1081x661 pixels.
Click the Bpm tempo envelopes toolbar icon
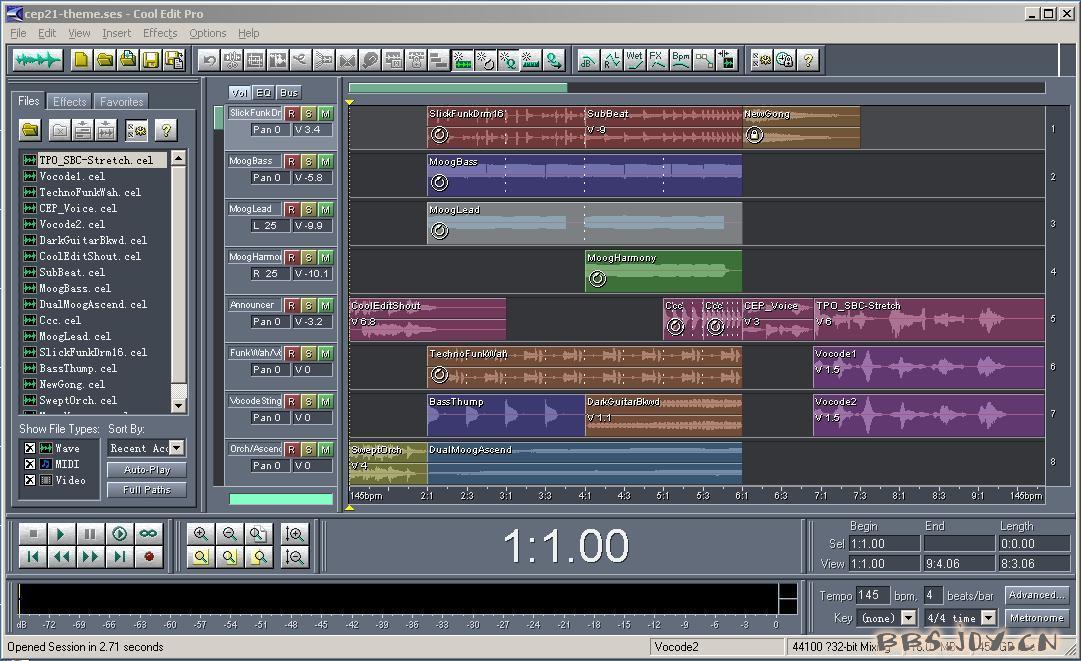(x=680, y=61)
